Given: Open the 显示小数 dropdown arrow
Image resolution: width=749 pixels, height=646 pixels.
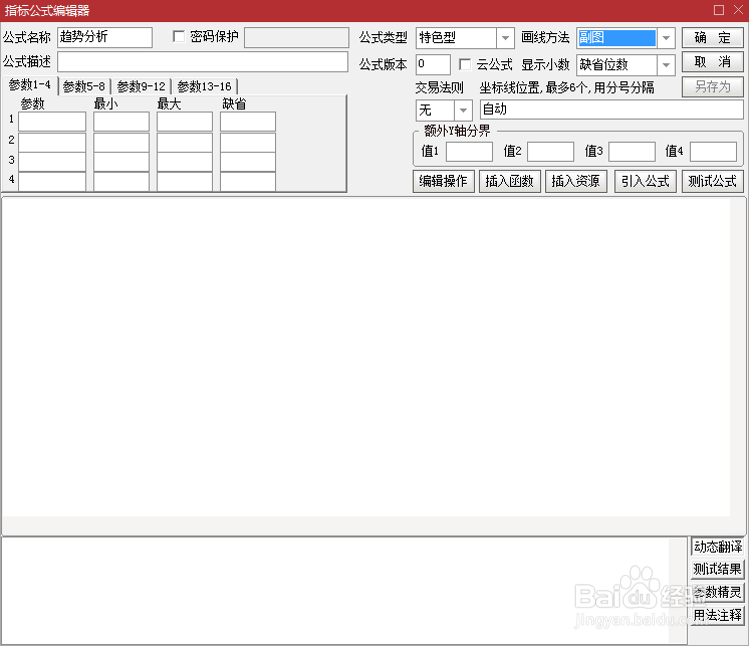Looking at the screenshot, I should point(666,65).
